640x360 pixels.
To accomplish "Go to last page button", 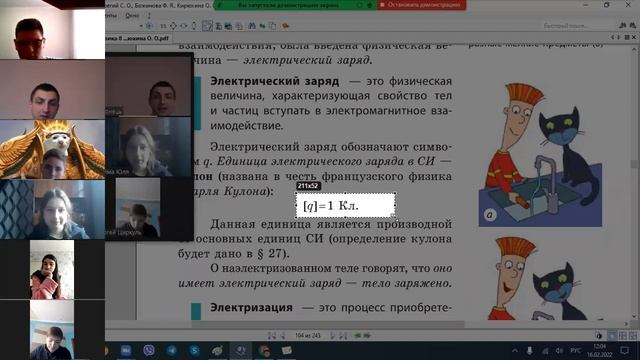I will (x=343, y=336).
